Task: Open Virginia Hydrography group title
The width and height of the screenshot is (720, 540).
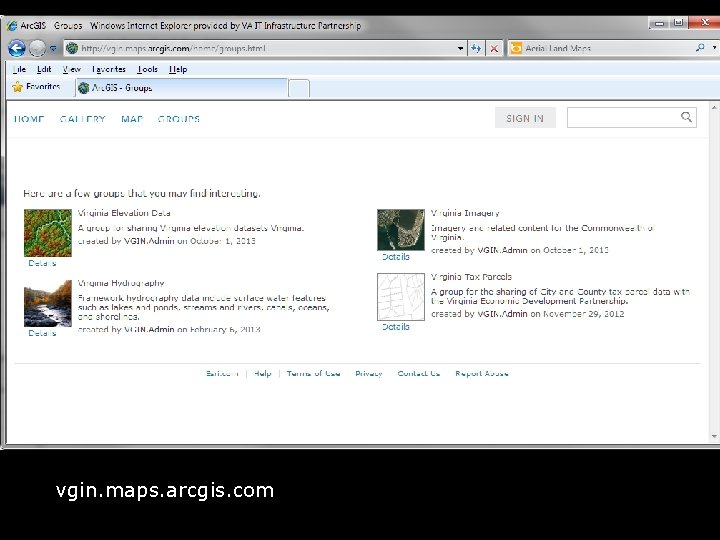Action: pos(121,283)
